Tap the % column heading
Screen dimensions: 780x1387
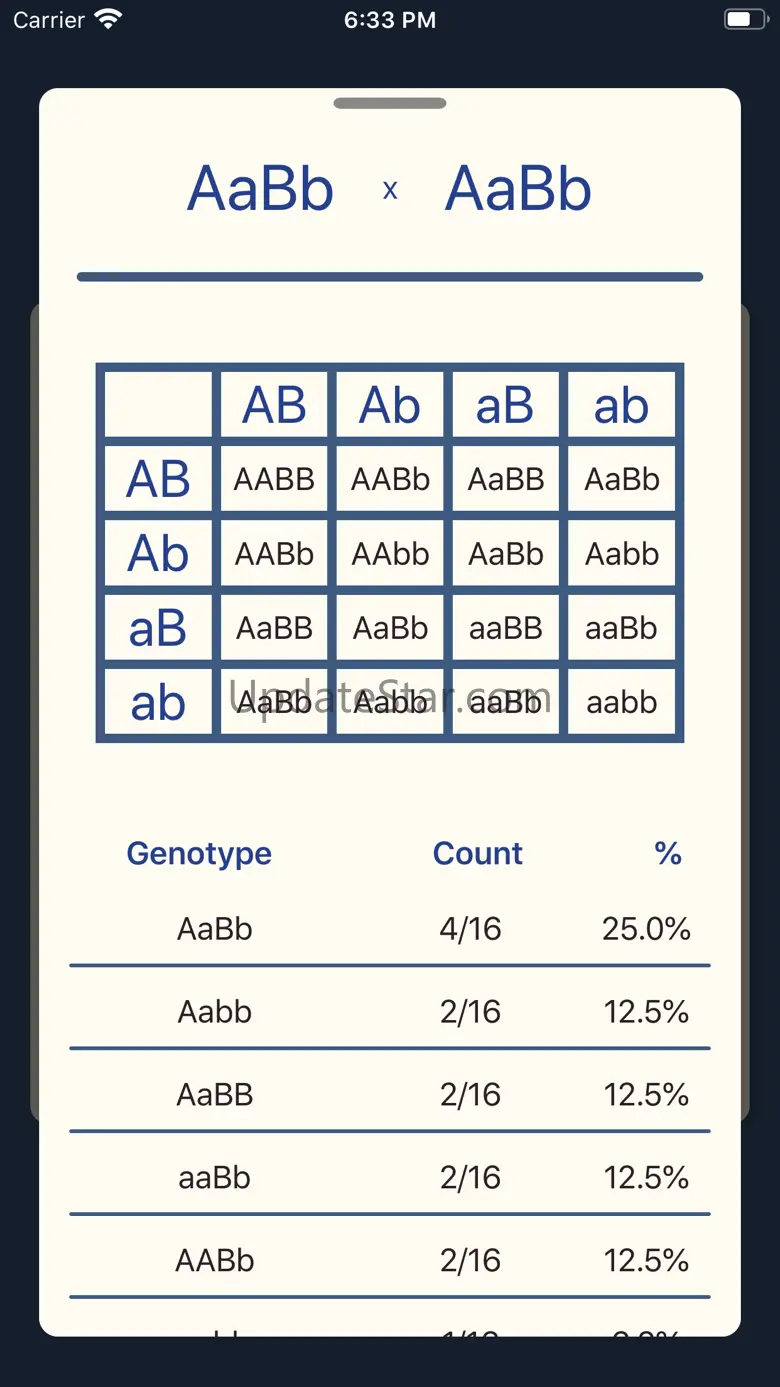(x=667, y=853)
